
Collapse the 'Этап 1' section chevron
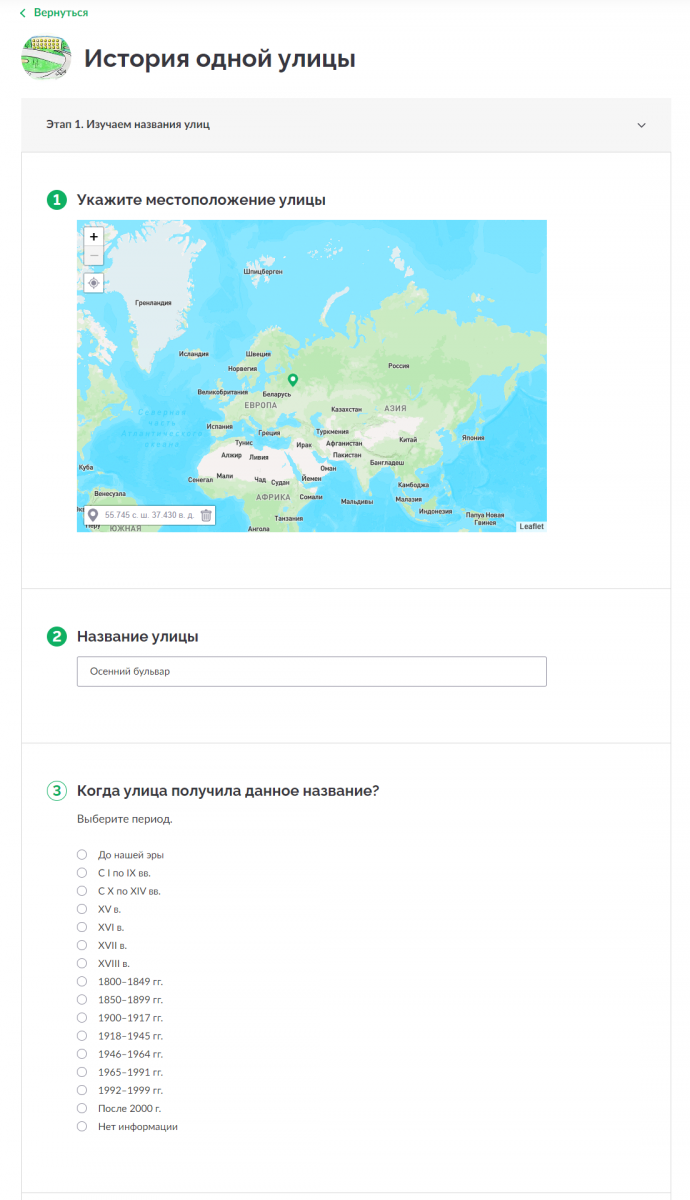642,125
